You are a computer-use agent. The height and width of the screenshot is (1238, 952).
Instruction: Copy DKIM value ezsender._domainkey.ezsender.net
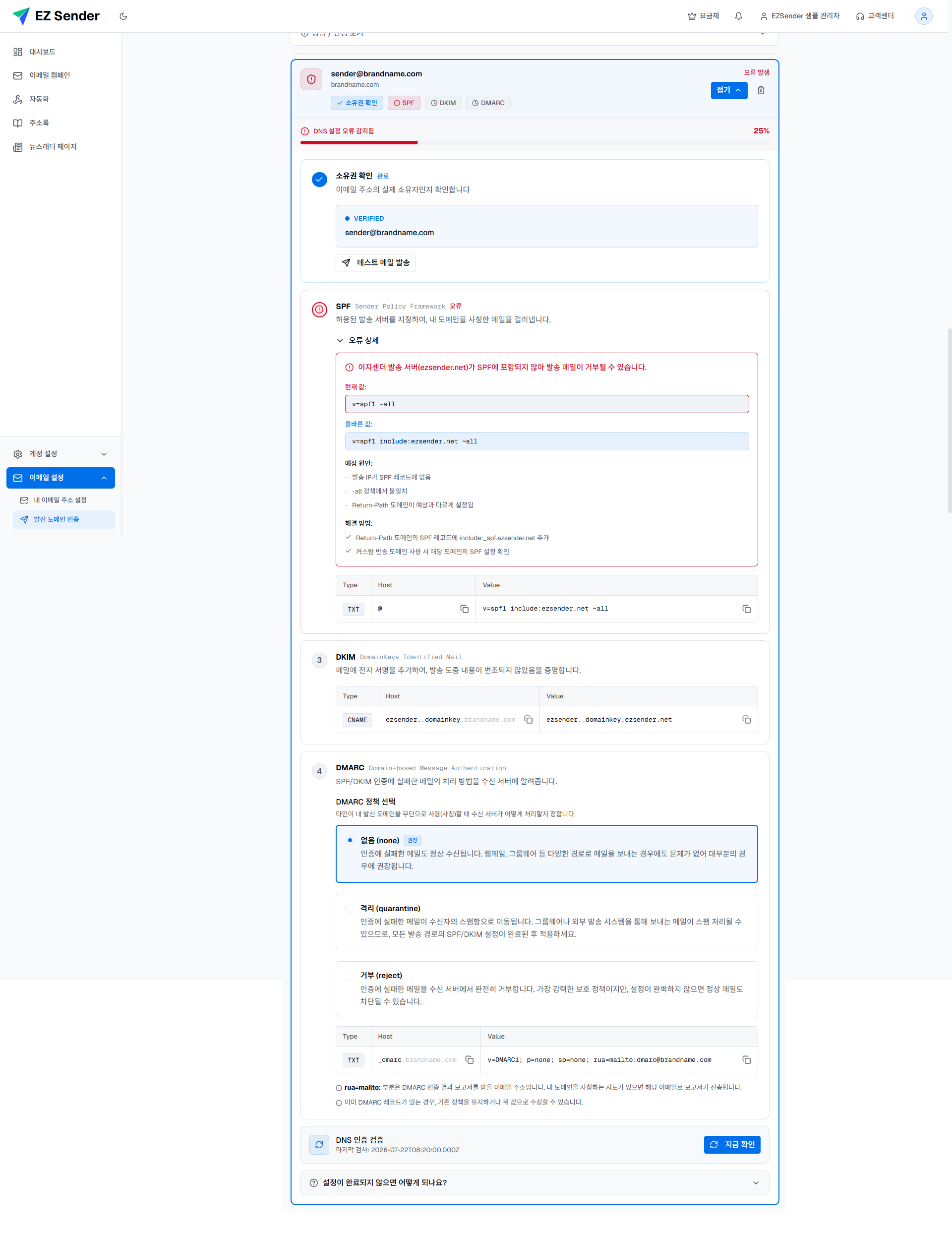coord(746,719)
